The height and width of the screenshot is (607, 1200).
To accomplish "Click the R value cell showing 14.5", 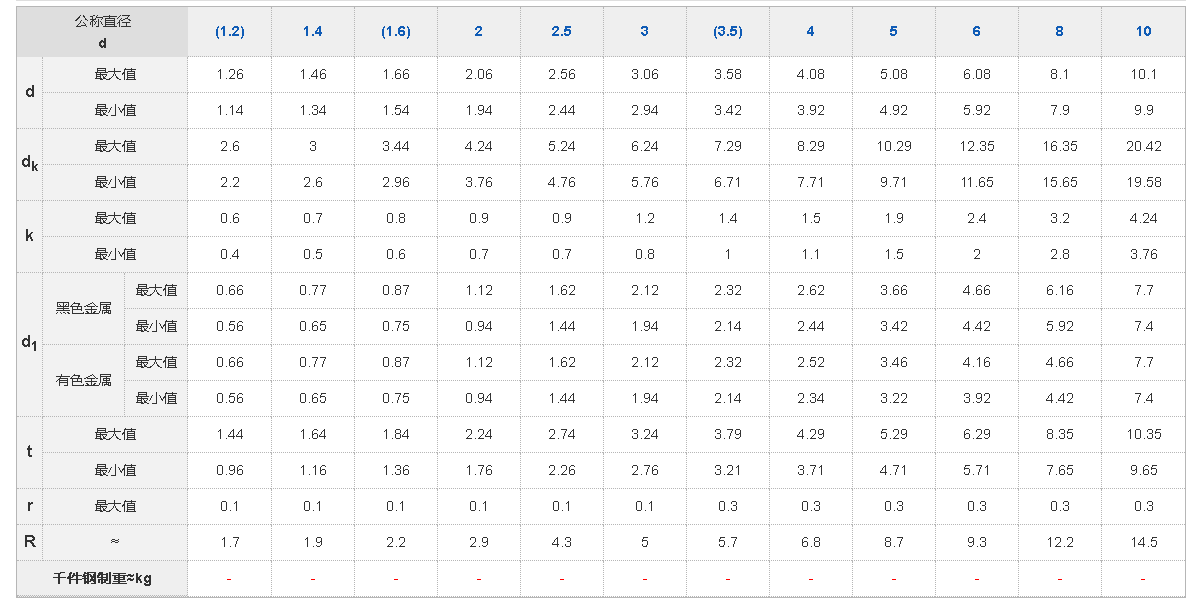I will pos(1143,542).
